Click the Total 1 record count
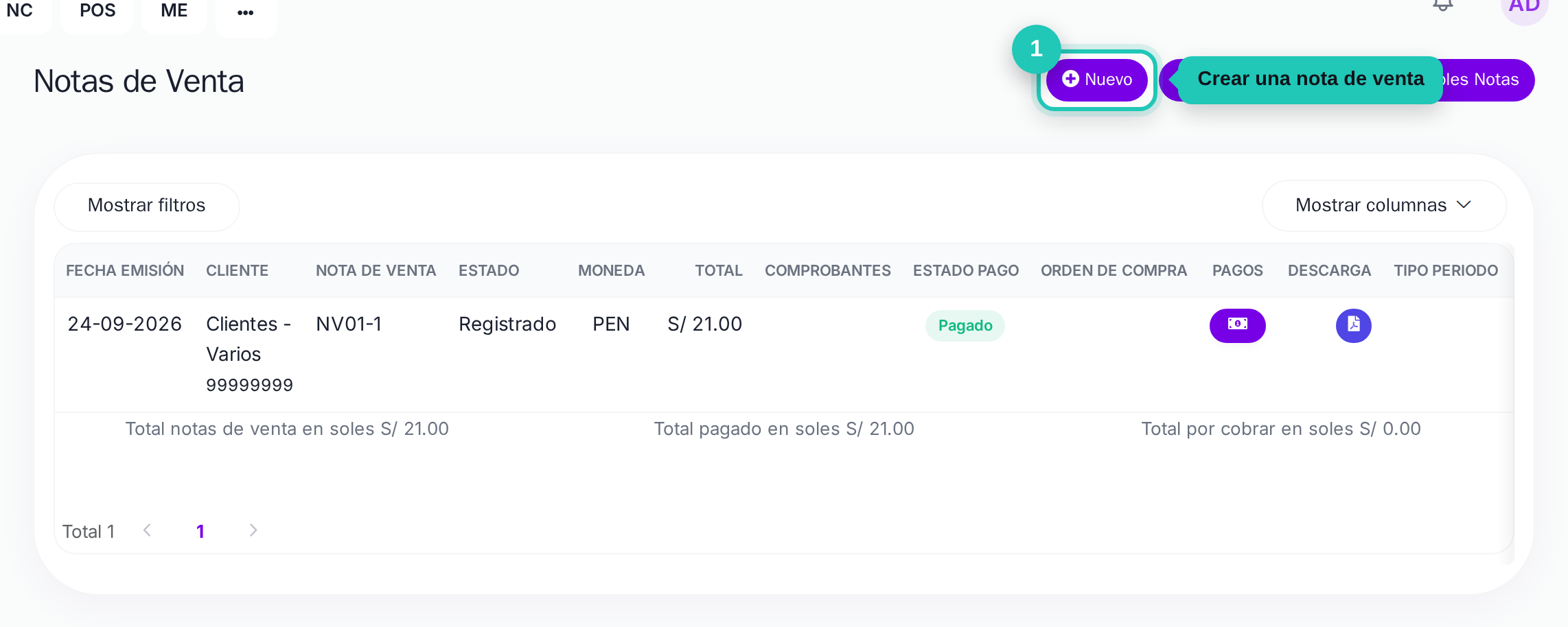 (x=89, y=532)
